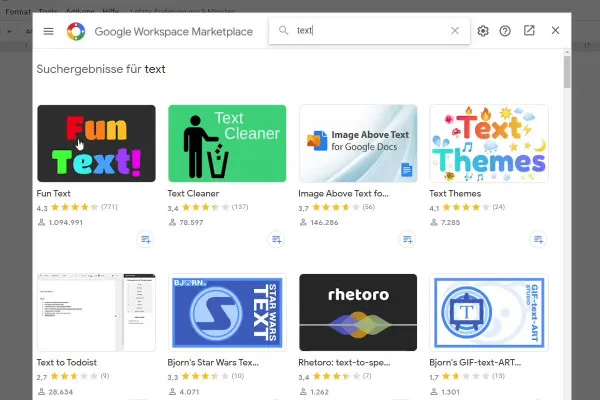This screenshot has height=400, width=600.
Task: Click the install icon for Image Above Text
Action: [407, 240]
